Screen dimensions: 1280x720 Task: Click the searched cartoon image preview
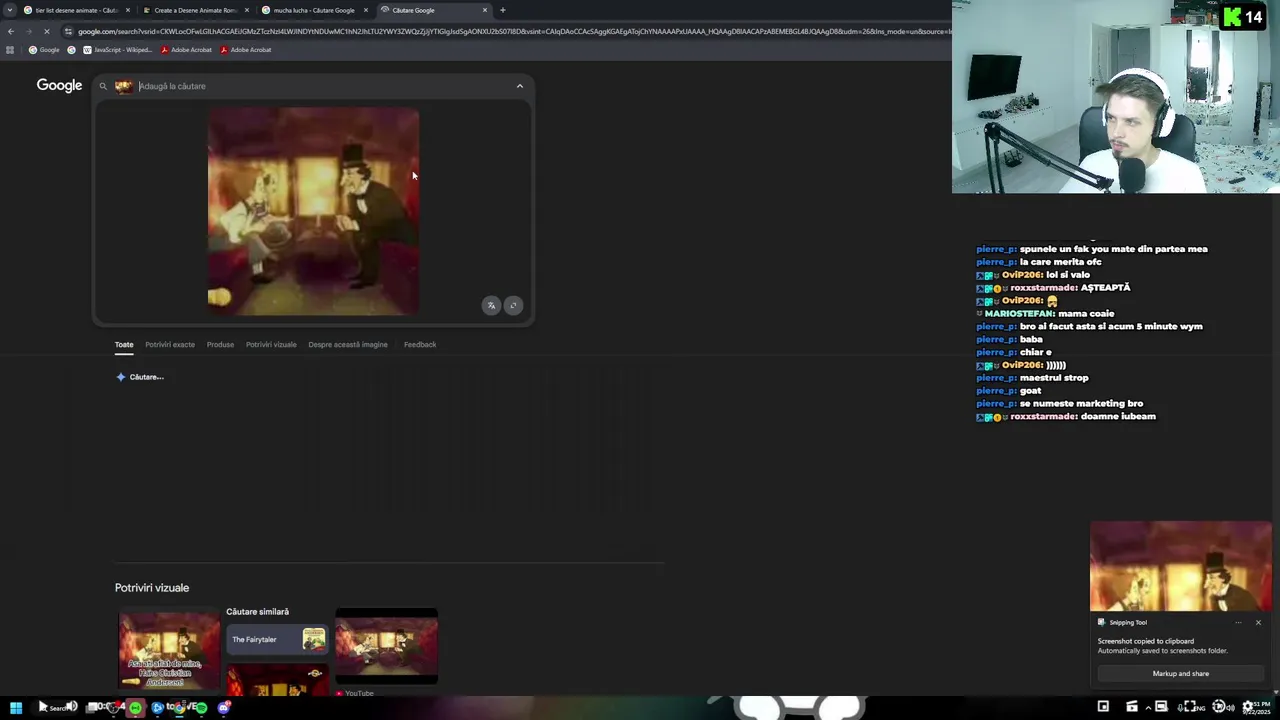click(x=313, y=211)
